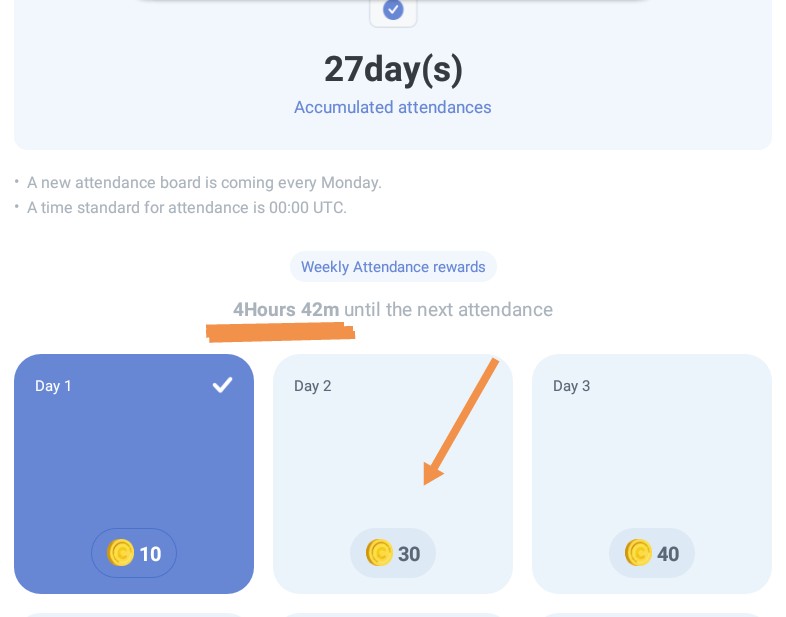Viewport: 786px width, 617px height.
Task: Click the blue check circle above the day count
Action: pos(393,10)
